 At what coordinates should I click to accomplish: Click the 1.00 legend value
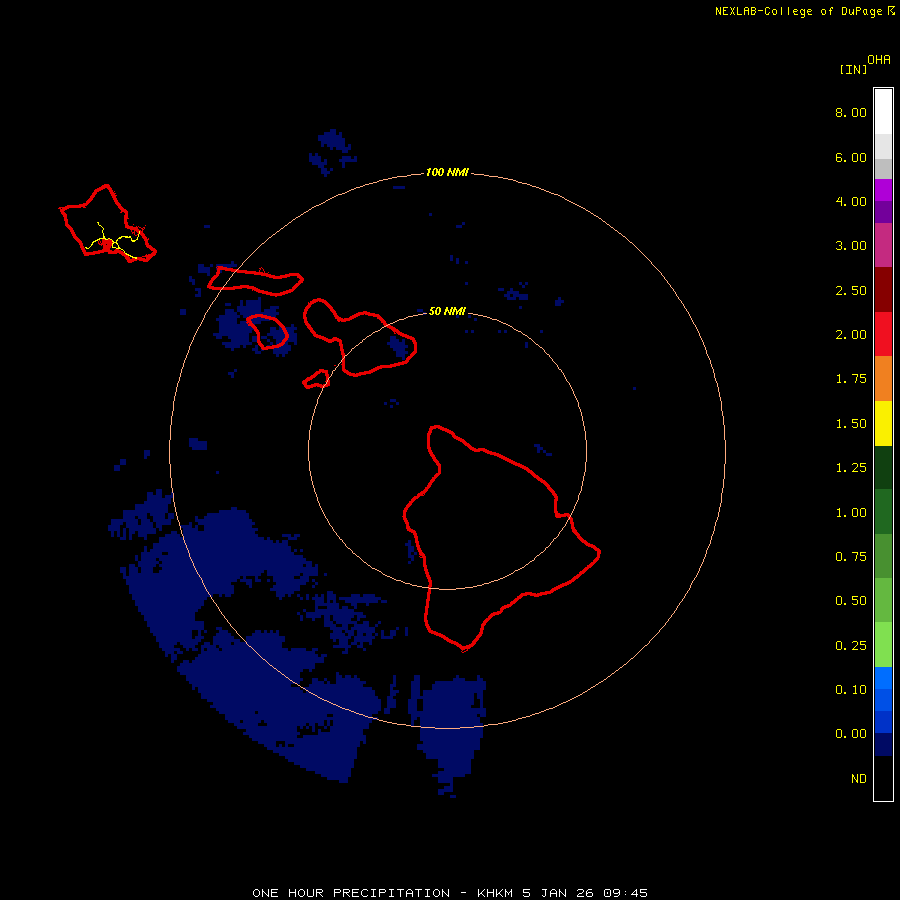tap(851, 513)
